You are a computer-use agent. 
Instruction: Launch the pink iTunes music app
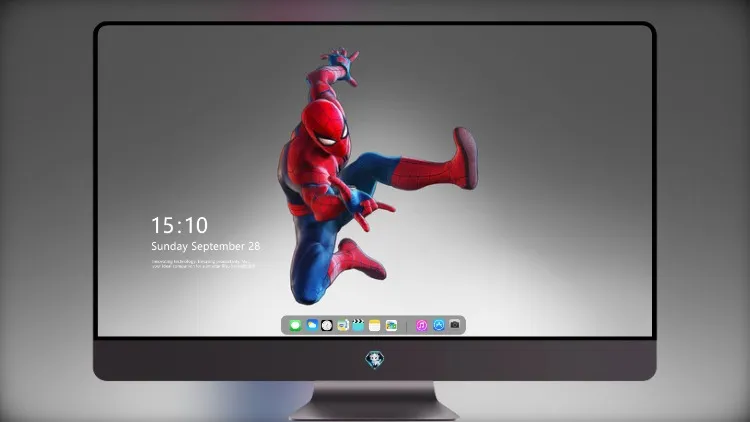[421, 325]
